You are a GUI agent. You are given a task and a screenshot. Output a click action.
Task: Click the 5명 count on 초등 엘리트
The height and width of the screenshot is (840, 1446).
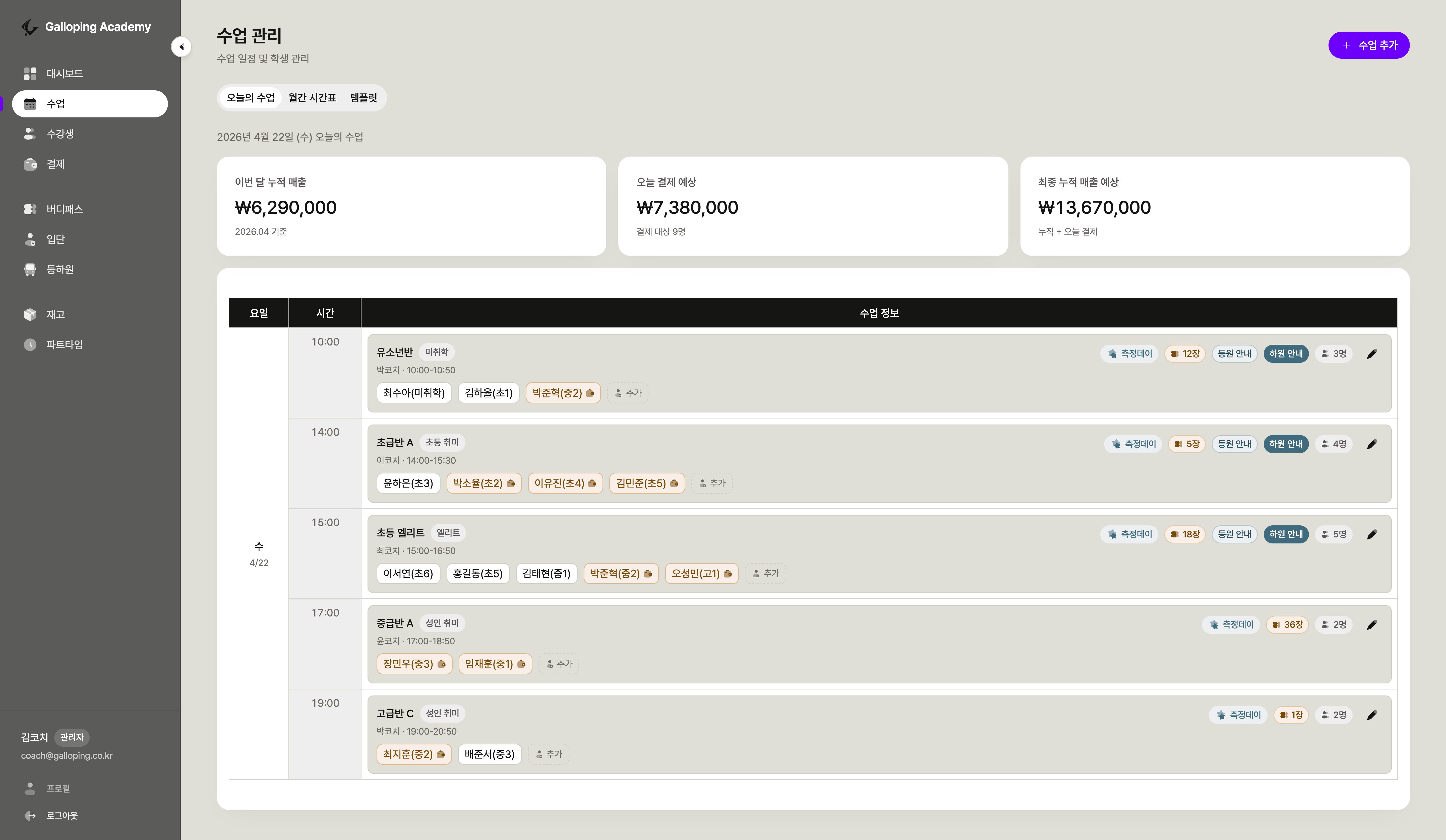pyautogui.click(x=1334, y=534)
